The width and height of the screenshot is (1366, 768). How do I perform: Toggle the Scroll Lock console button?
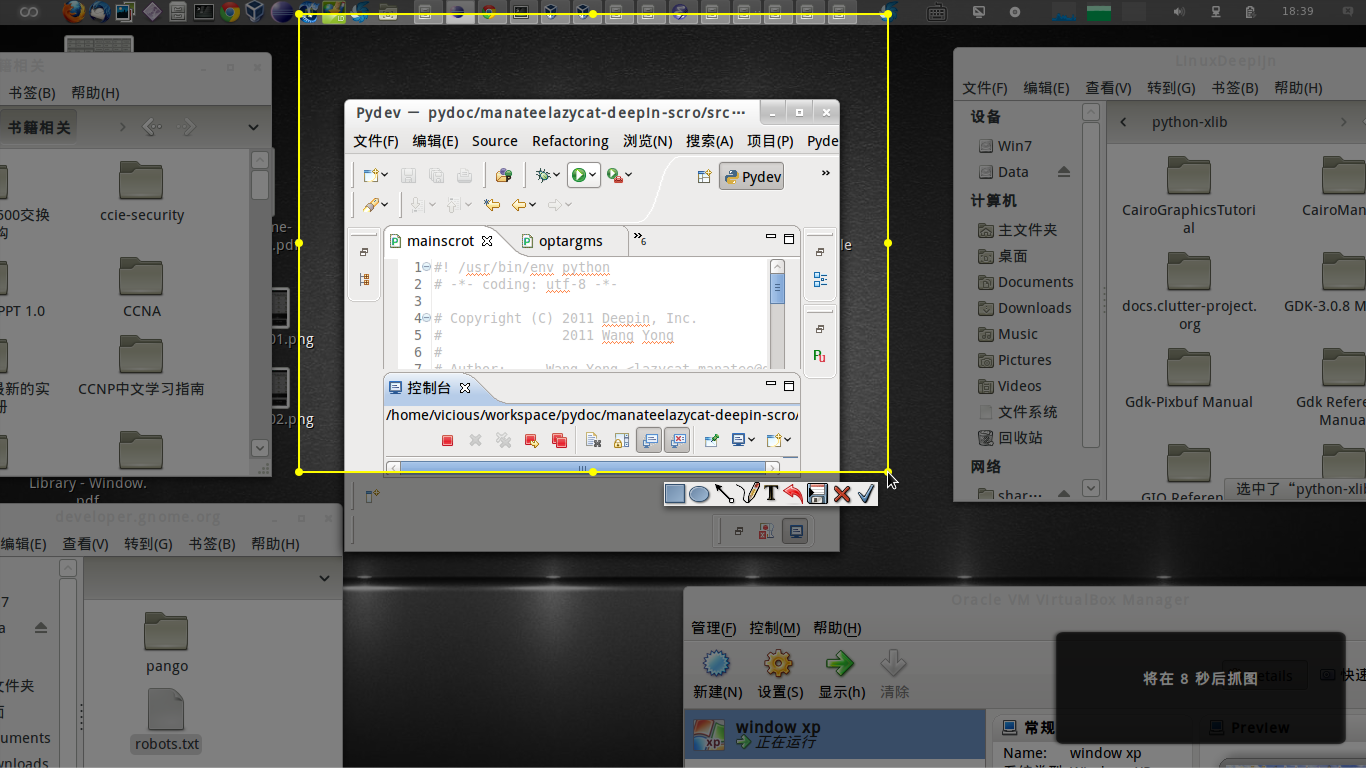point(621,440)
